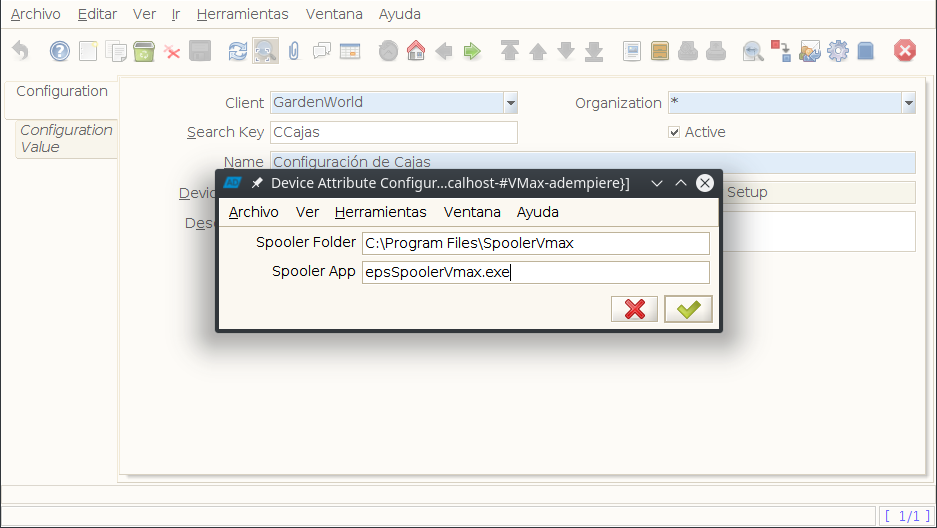The height and width of the screenshot is (528, 937).
Task: Click the Refresh/requery toolbar icon
Action: pyautogui.click(x=237, y=51)
